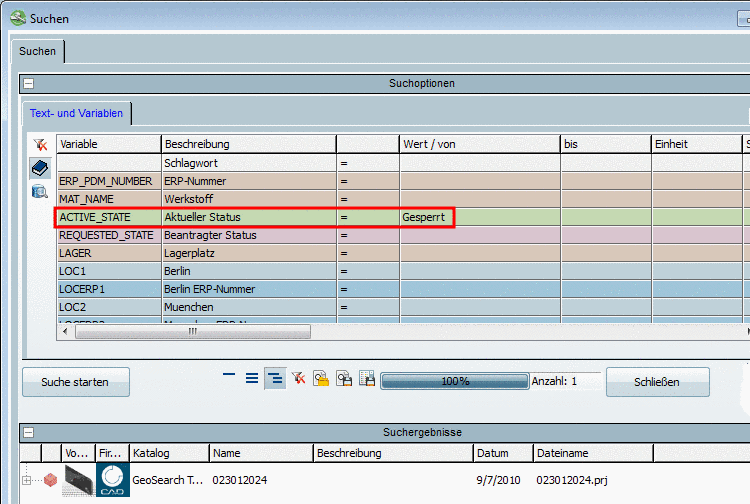Screen dimensions: 750x504
Task: Click the clear filter icon beside the Variable header
Action: (41, 144)
